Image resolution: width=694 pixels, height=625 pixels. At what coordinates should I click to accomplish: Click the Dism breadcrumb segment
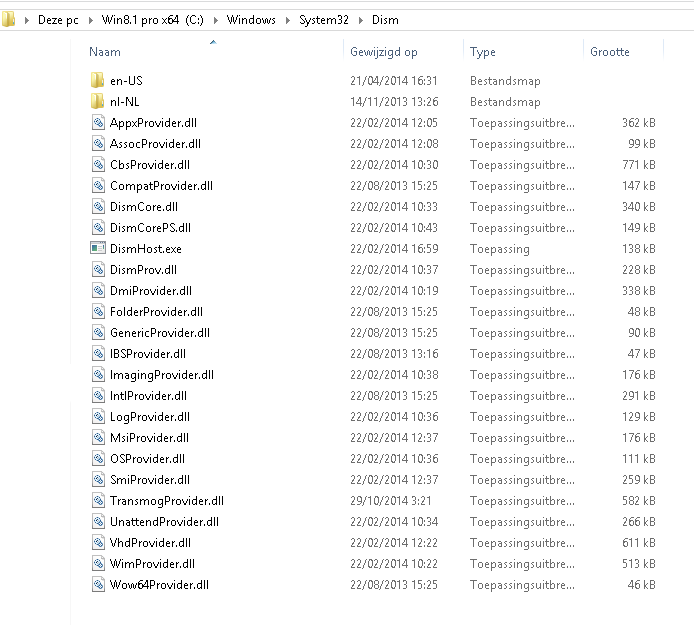(385, 20)
